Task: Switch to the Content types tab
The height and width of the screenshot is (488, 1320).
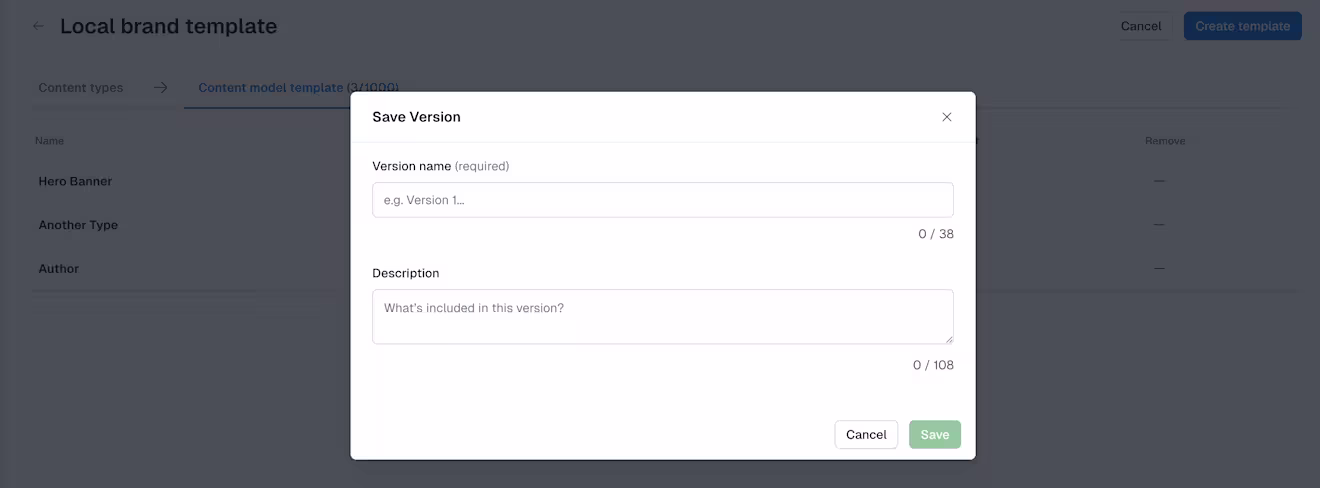Action: click(x=81, y=88)
